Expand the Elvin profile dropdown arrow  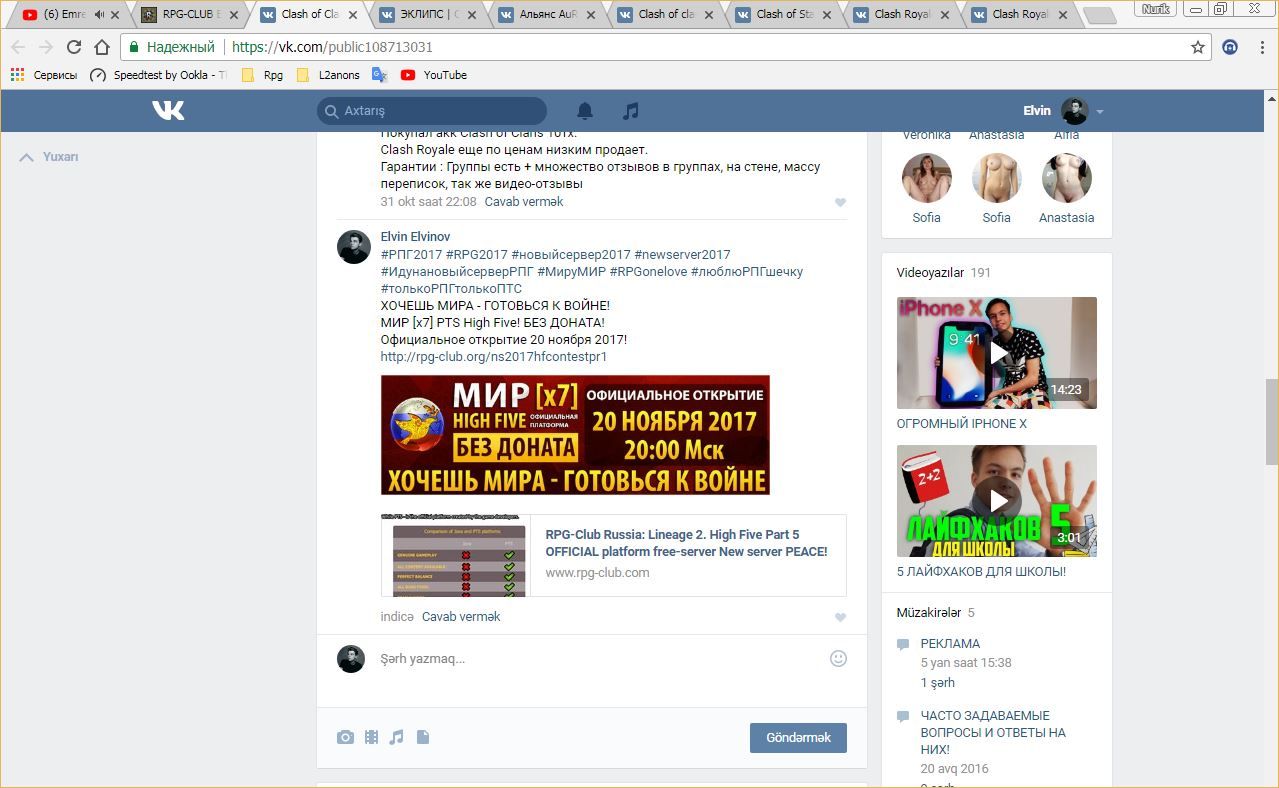pyautogui.click(x=1100, y=112)
